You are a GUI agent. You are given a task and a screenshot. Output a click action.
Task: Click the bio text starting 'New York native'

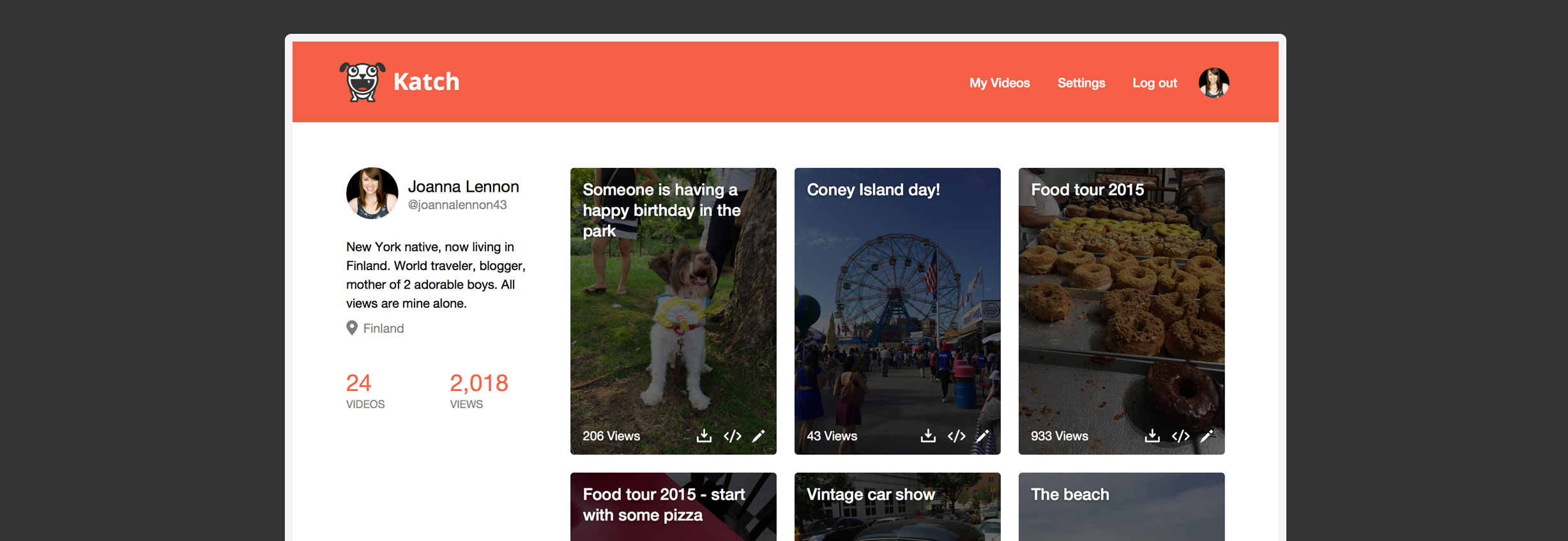(436, 275)
